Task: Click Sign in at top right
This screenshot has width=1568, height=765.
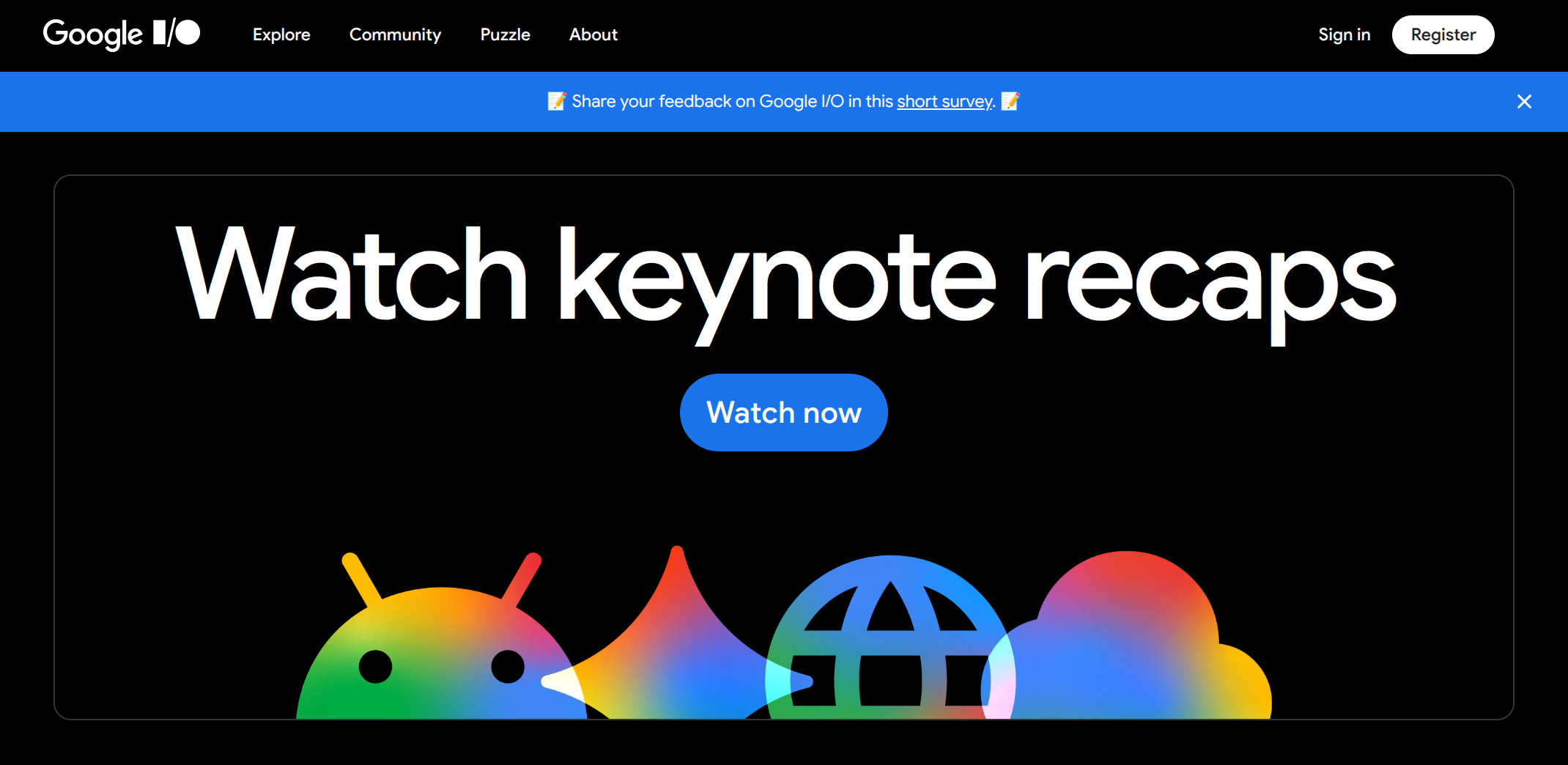Action: pyautogui.click(x=1344, y=34)
